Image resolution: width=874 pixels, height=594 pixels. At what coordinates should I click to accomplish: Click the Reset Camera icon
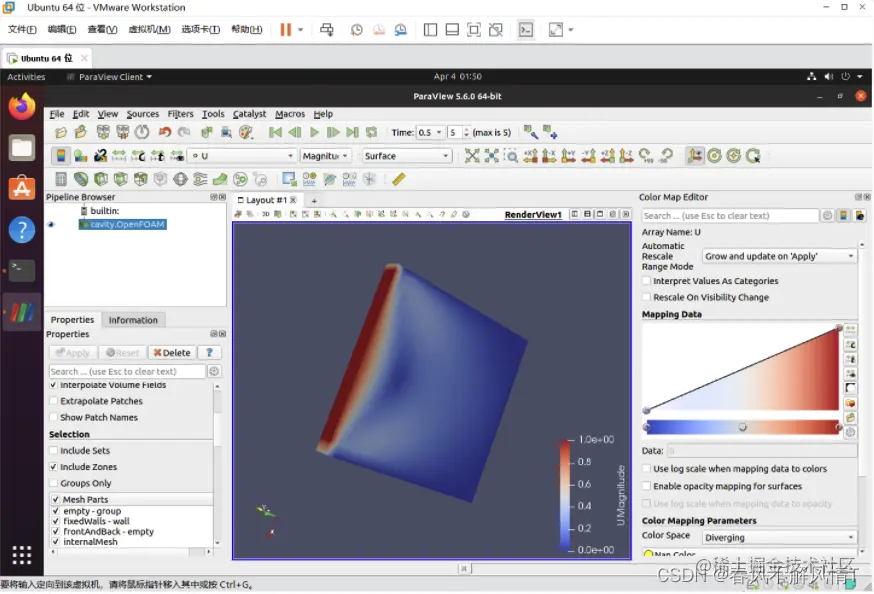point(472,156)
